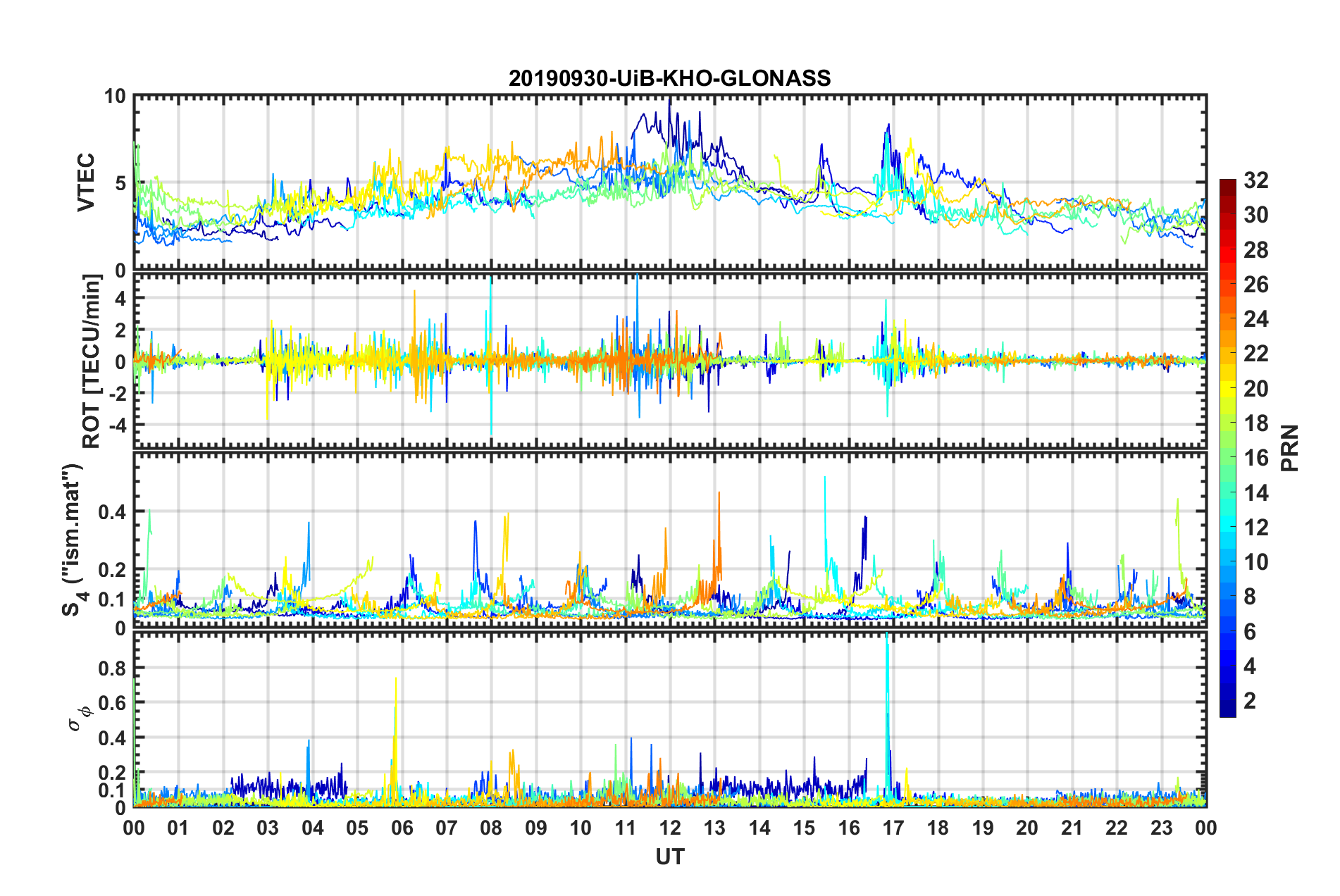Click the "12" tick label on the UT axis
Image resolution: width=1340 pixels, height=896 pixels.
(x=670, y=828)
